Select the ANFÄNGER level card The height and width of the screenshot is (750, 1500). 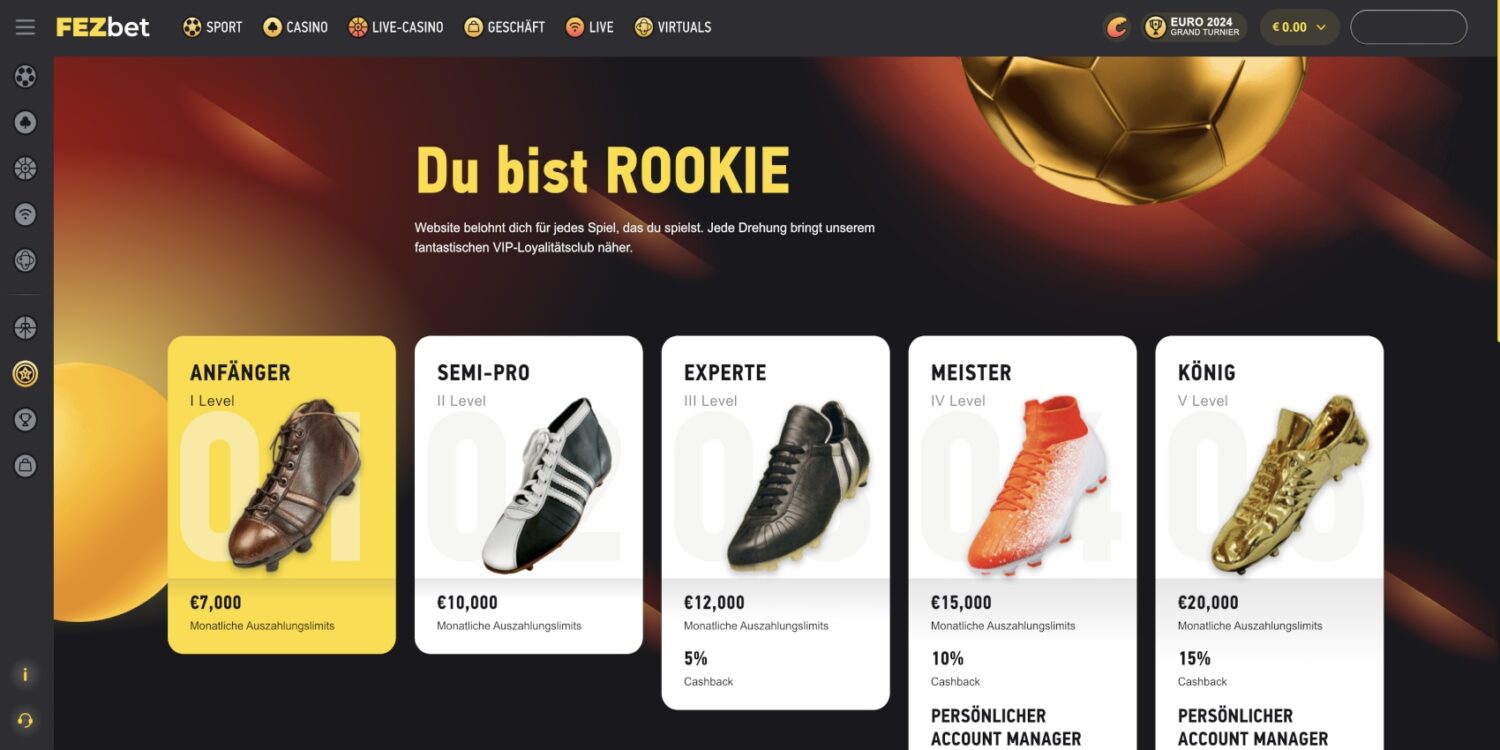point(282,494)
